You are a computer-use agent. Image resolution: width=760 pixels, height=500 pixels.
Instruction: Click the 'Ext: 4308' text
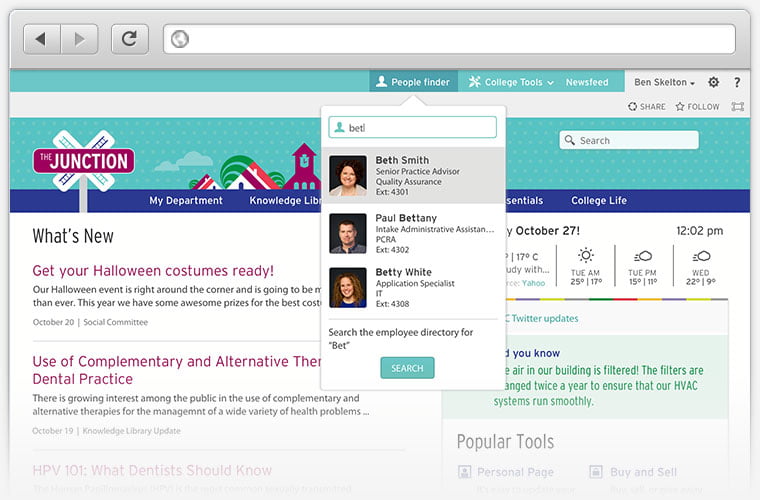(x=392, y=304)
